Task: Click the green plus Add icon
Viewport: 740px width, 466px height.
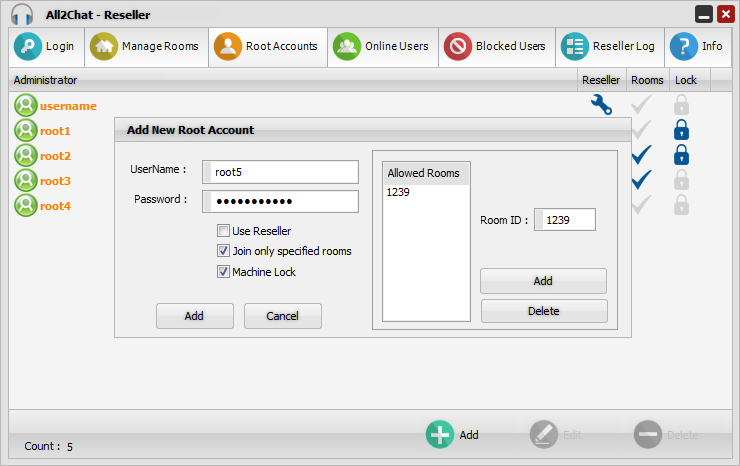Action: pos(440,434)
